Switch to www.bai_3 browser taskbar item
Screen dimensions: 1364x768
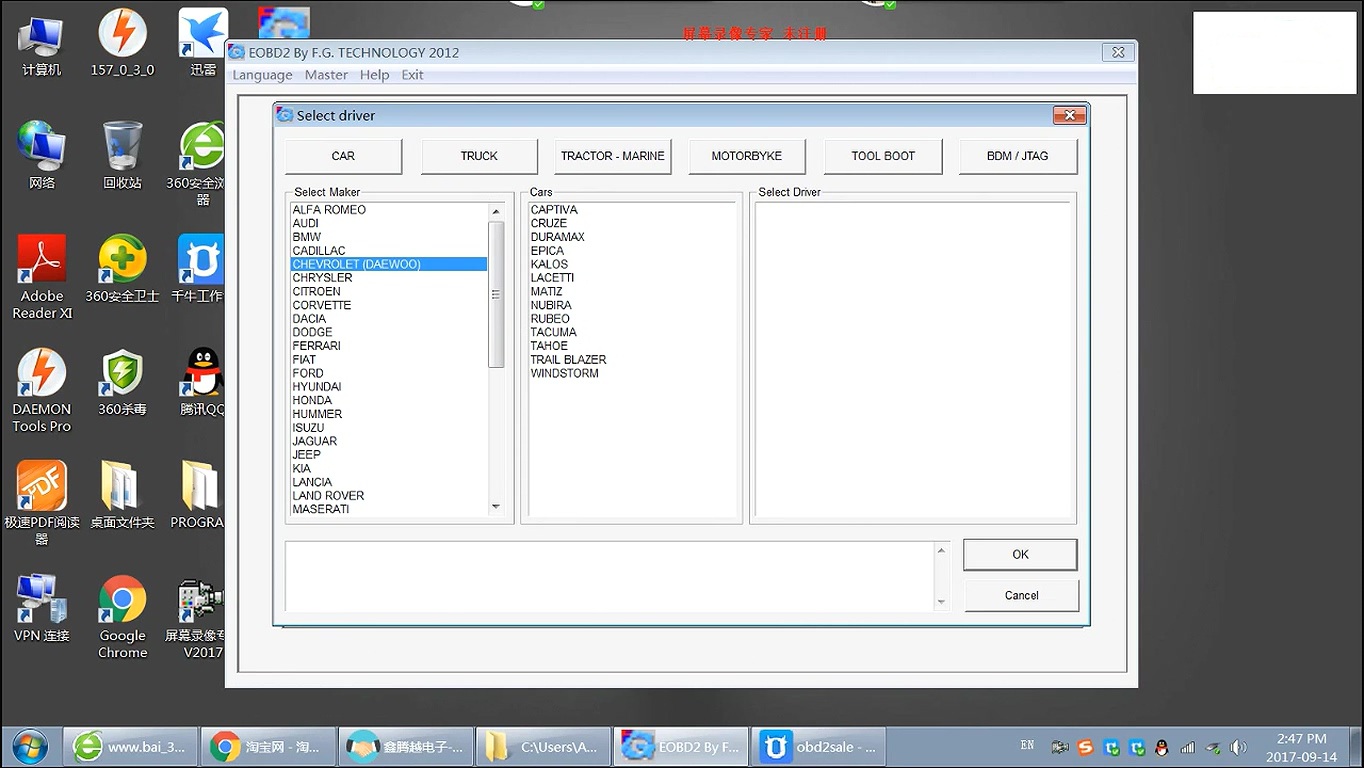pyautogui.click(x=130, y=747)
